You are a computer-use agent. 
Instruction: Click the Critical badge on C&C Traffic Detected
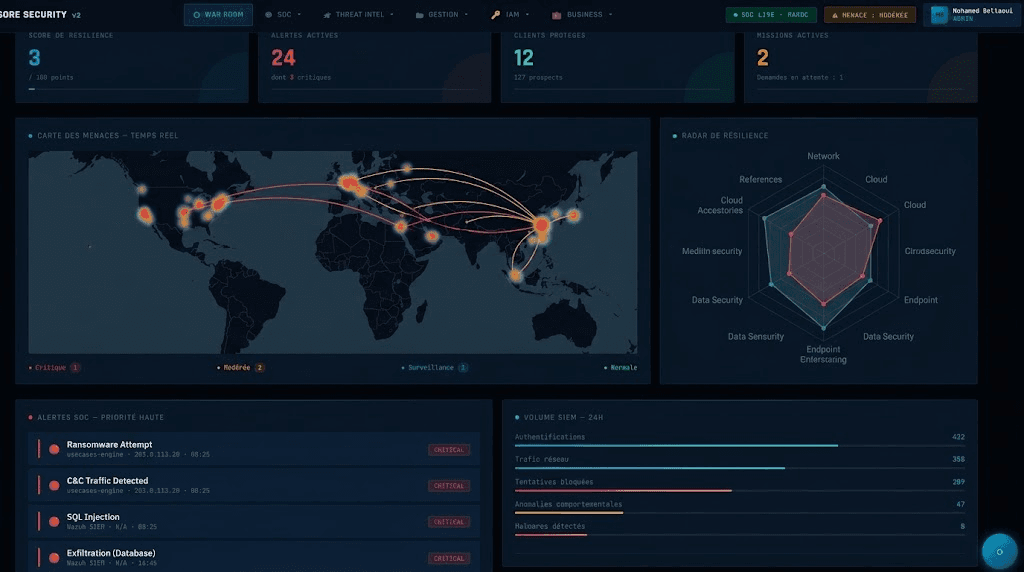click(x=449, y=486)
